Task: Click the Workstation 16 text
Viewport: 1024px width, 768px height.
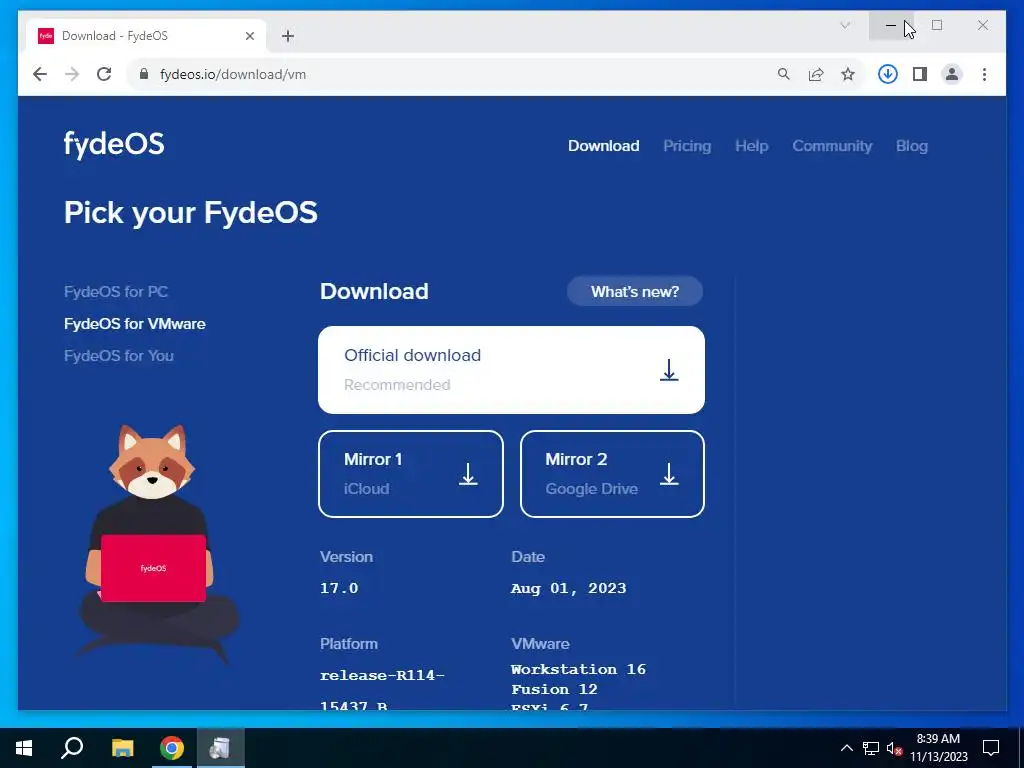Action: [x=579, y=669]
